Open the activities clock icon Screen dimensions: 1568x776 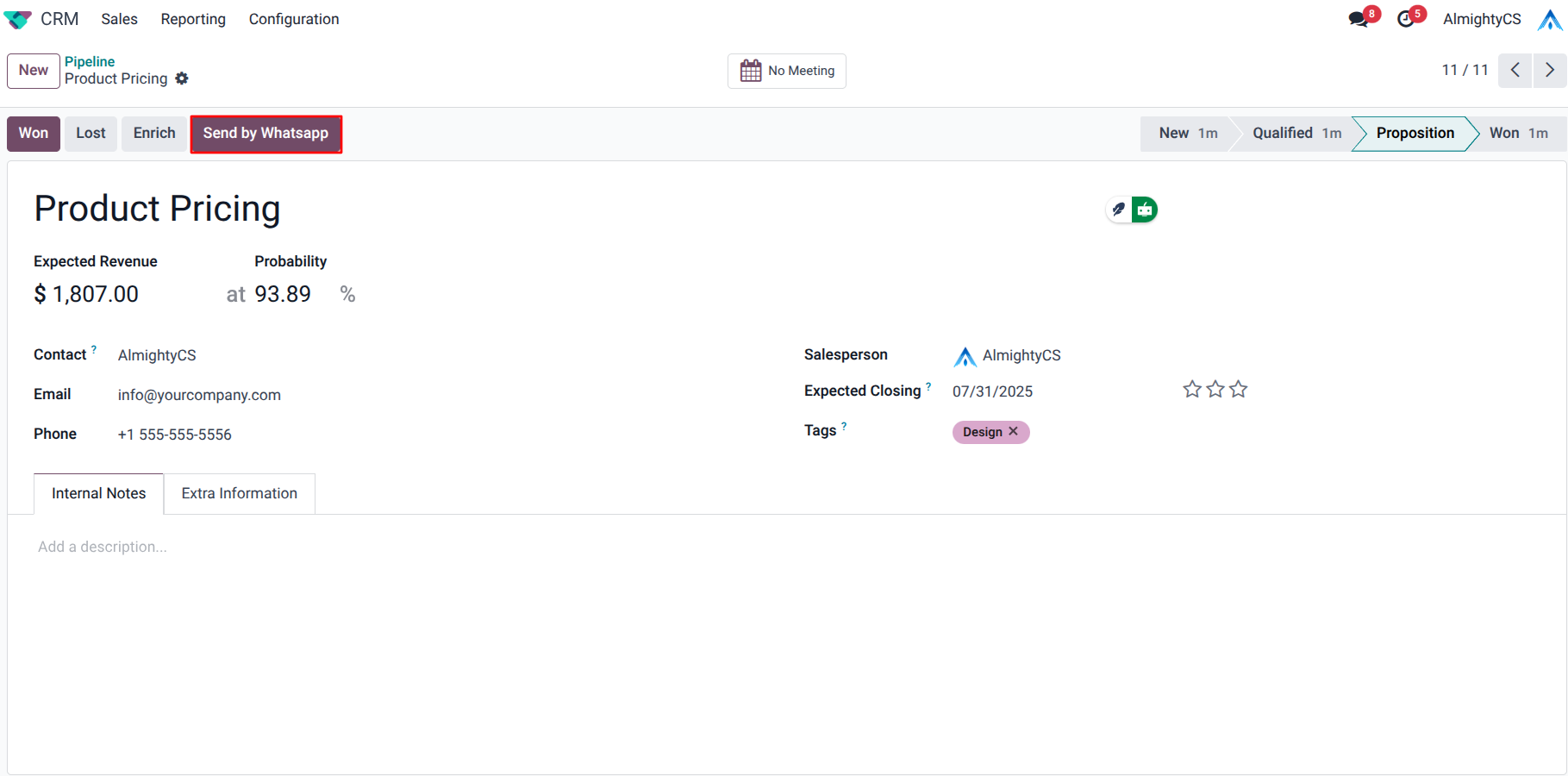pos(1406,19)
